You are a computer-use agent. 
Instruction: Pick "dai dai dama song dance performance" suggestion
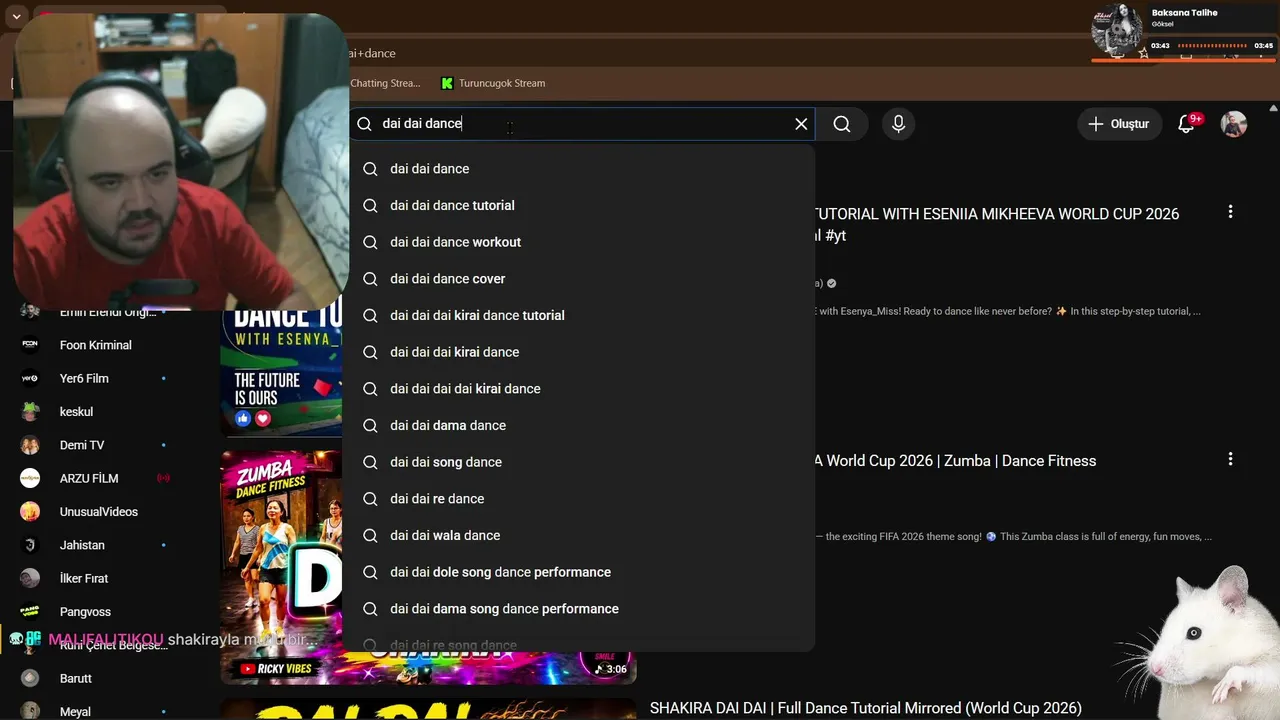pyautogui.click(x=579, y=609)
